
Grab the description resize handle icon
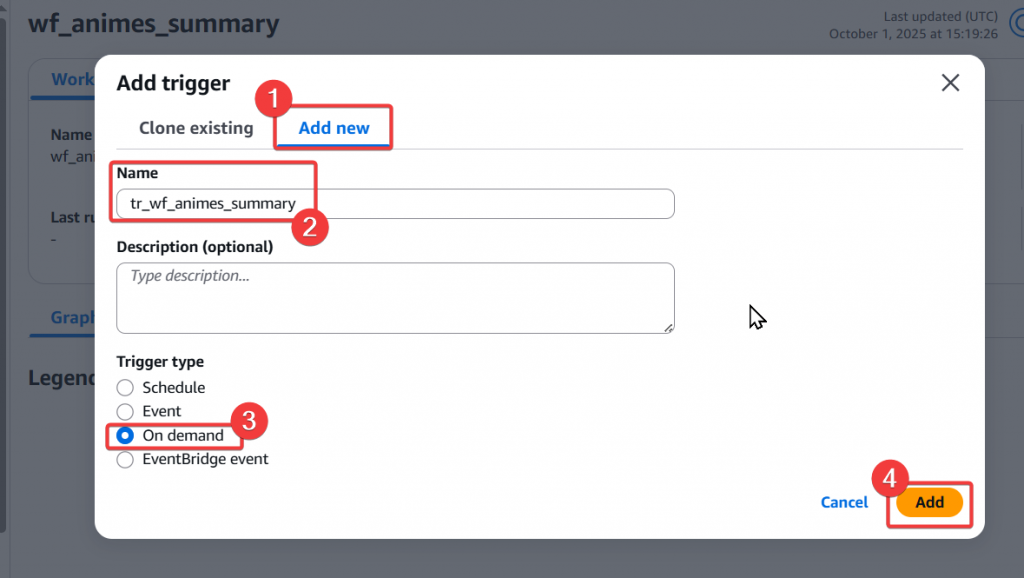point(668,328)
